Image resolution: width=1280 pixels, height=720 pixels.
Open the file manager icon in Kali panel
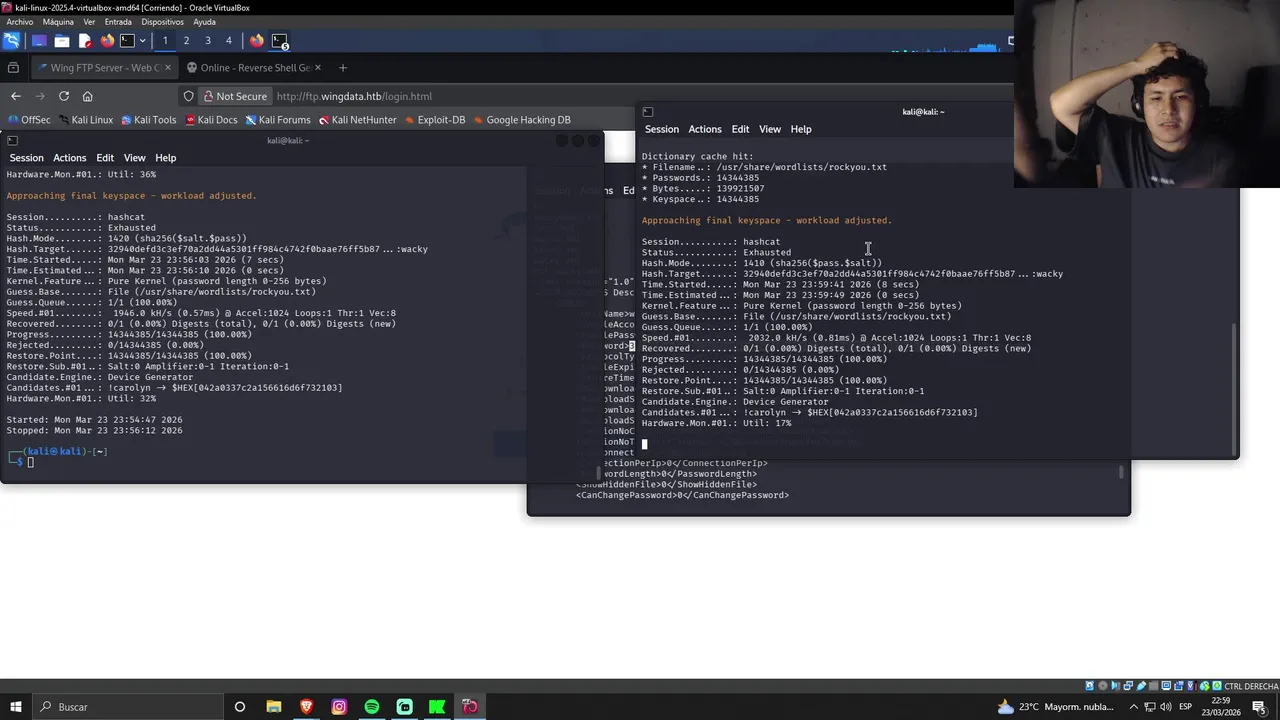(x=62, y=41)
